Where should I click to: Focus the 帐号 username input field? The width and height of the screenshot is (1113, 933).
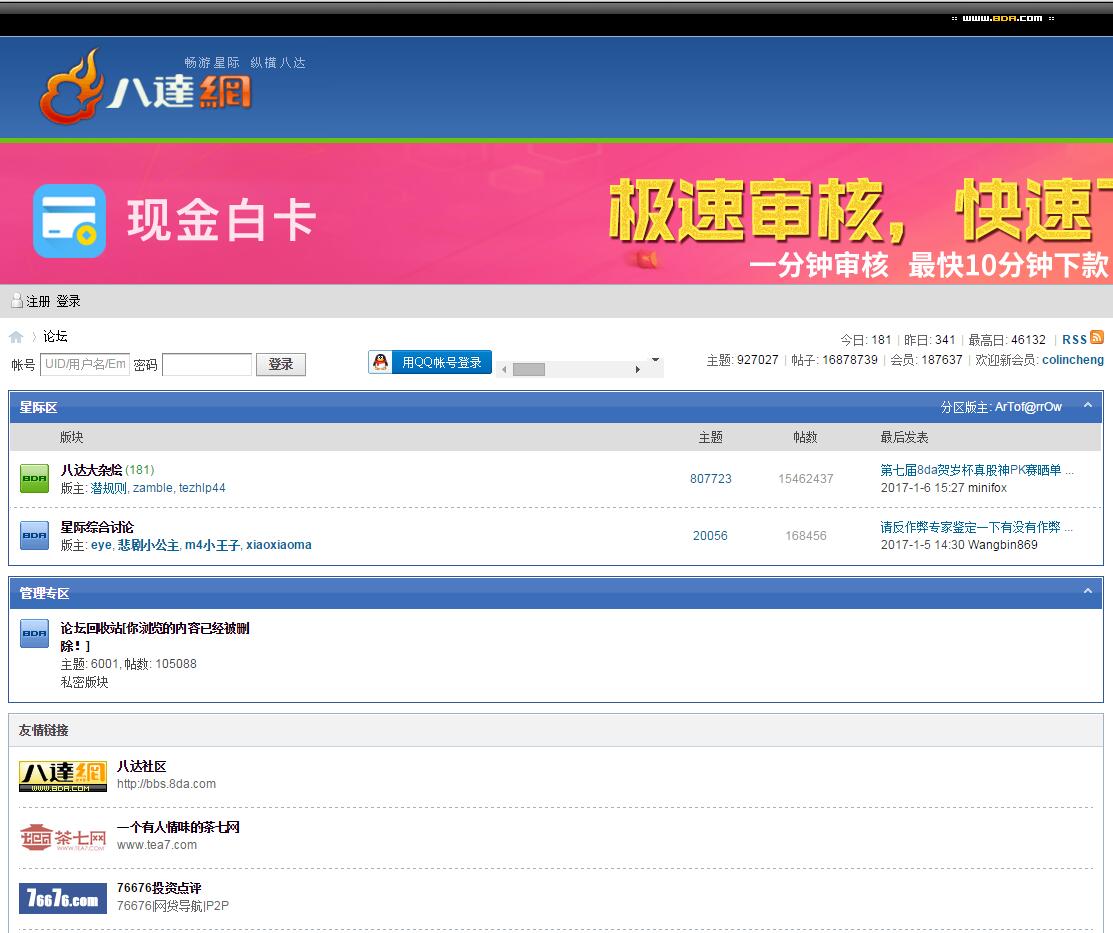point(85,365)
